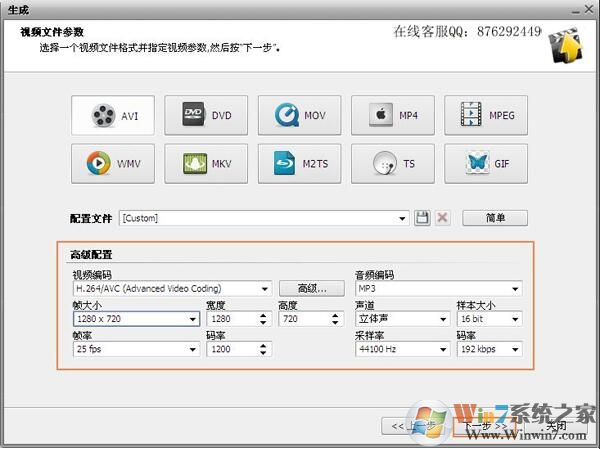
Task: Minimize the 生成 dialog window
Action: pos(575,10)
